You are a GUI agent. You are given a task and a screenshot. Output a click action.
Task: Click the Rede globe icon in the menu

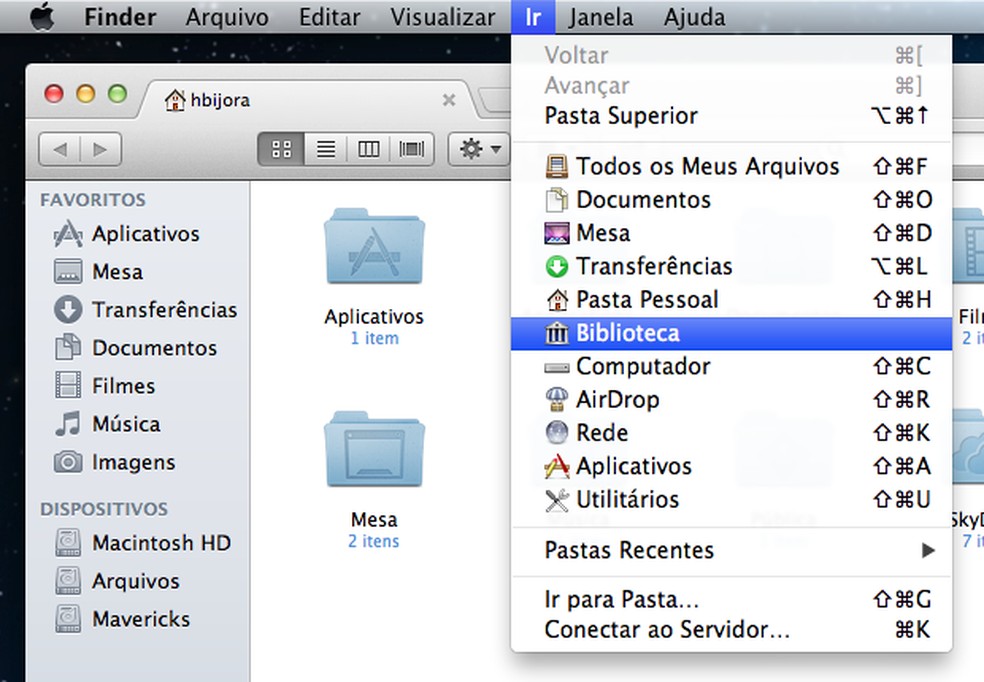557,433
